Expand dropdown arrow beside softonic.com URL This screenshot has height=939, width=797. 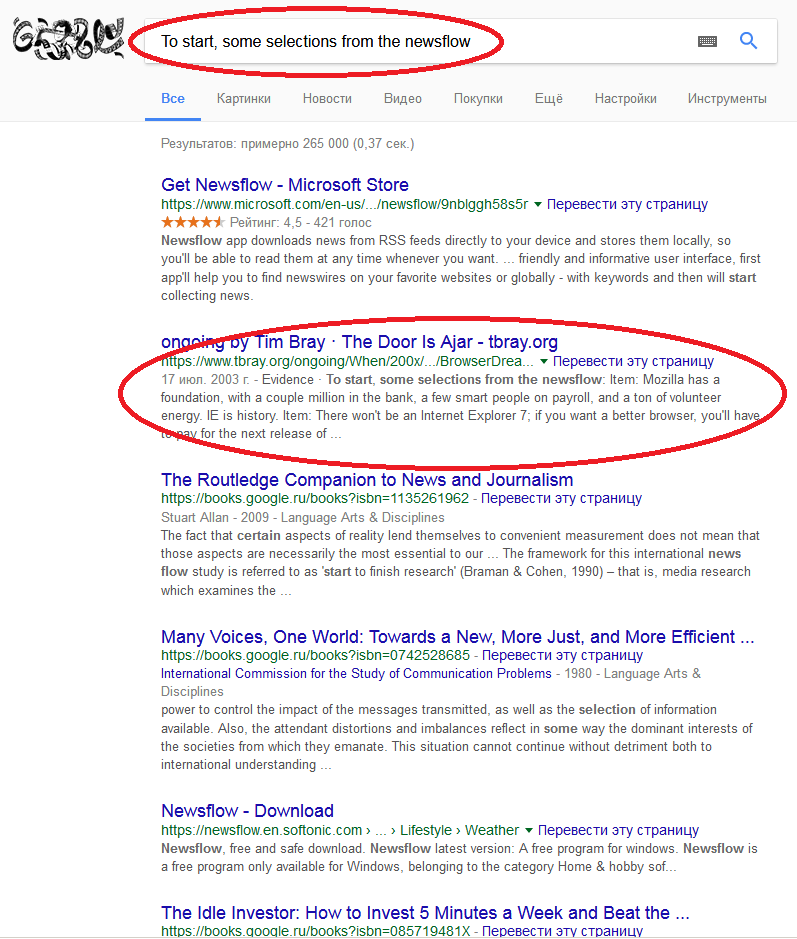point(529,831)
